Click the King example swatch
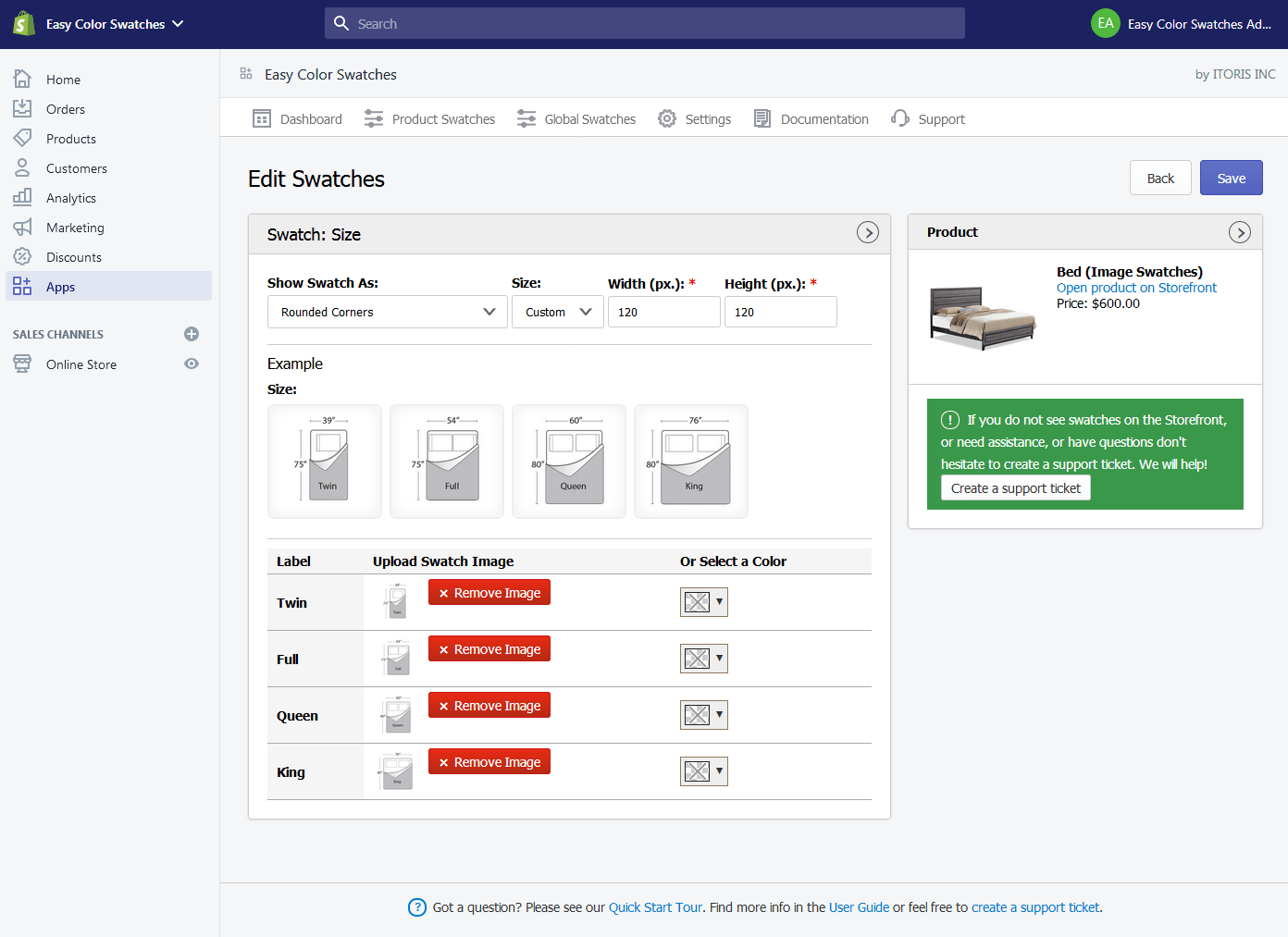Image resolution: width=1288 pixels, height=937 pixels. tap(691, 462)
